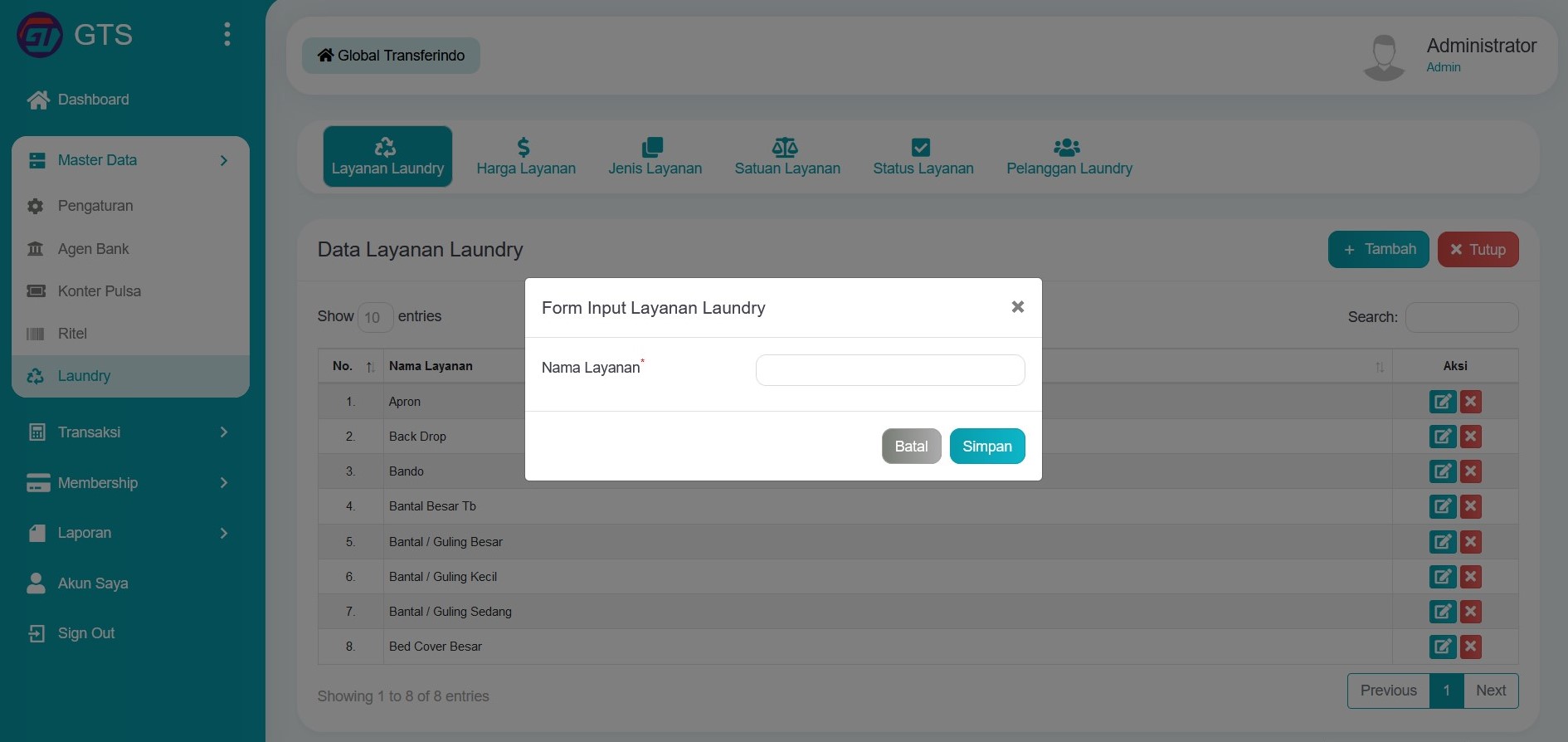Image resolution: width=1568 pixels, height=742 pixels.
Task: Delete the Bantal / Guling Besar row
Action: click(1471, 542)
